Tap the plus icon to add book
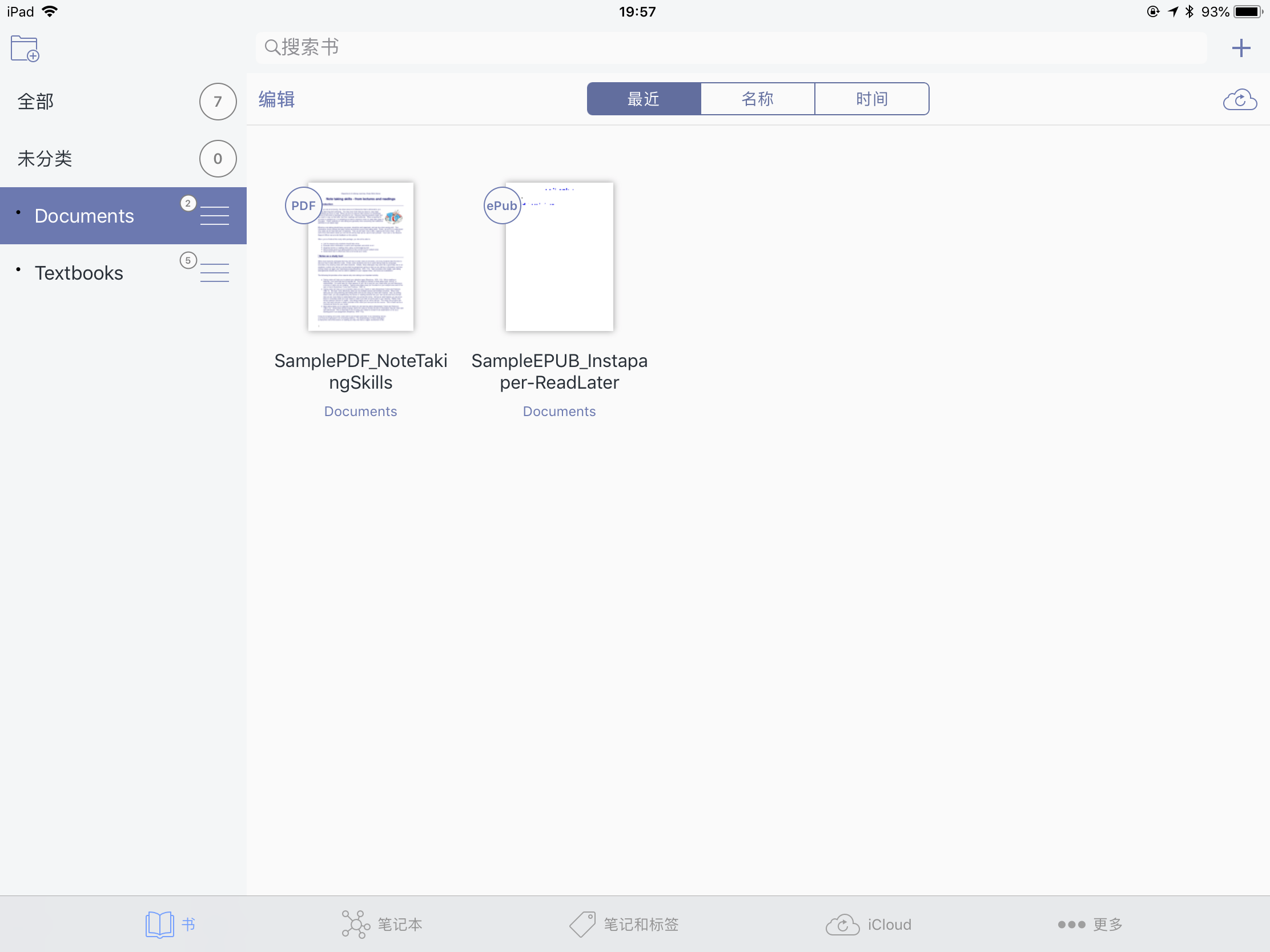 1241,47
